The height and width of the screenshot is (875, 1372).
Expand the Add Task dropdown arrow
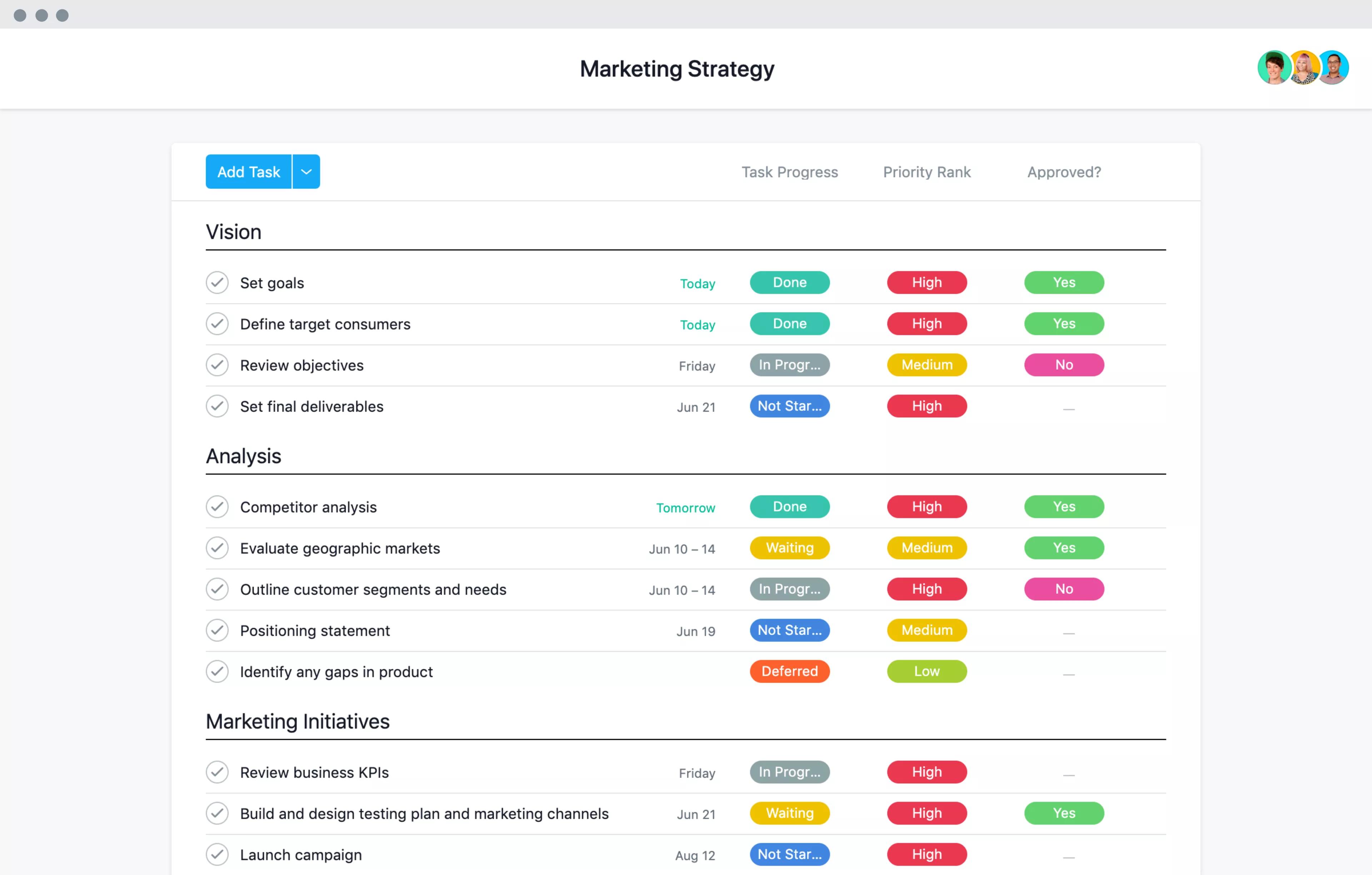tap(307, 171)
